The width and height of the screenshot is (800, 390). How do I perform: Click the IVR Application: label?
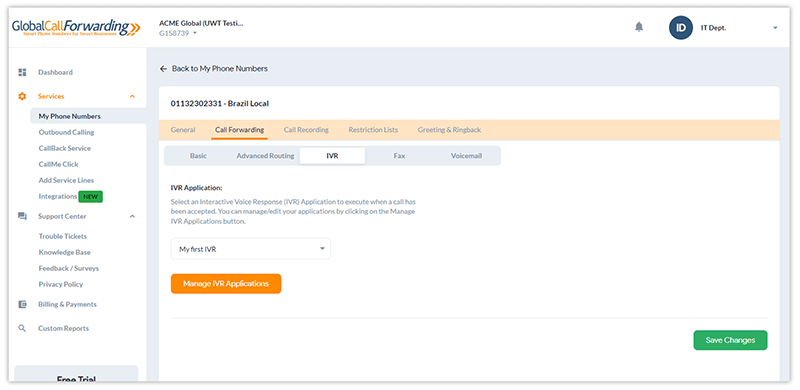point(196,188)
